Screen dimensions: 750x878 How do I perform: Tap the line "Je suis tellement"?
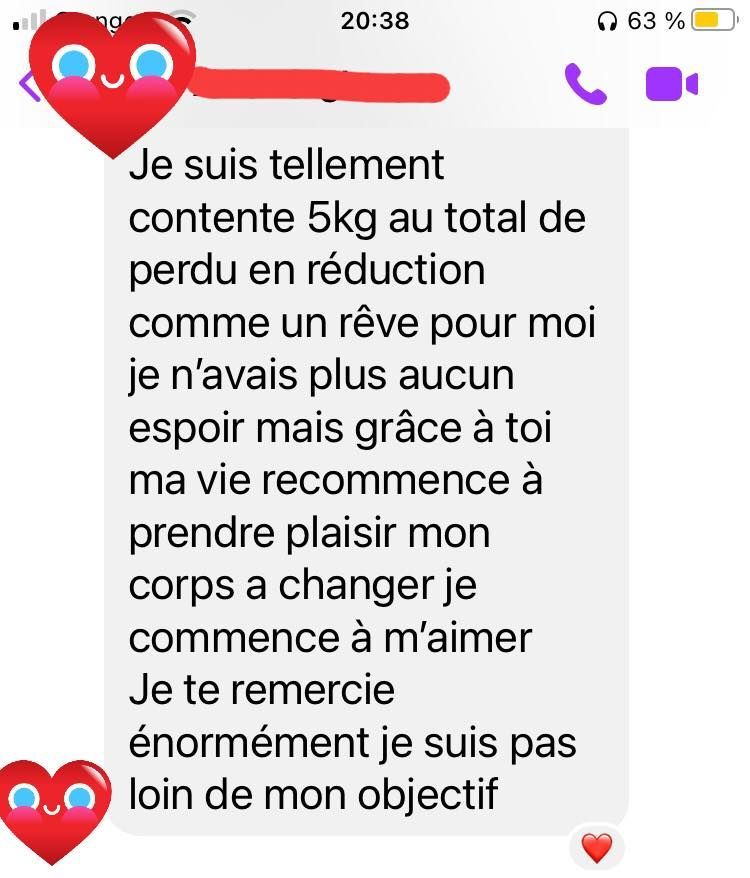(286, 166)
